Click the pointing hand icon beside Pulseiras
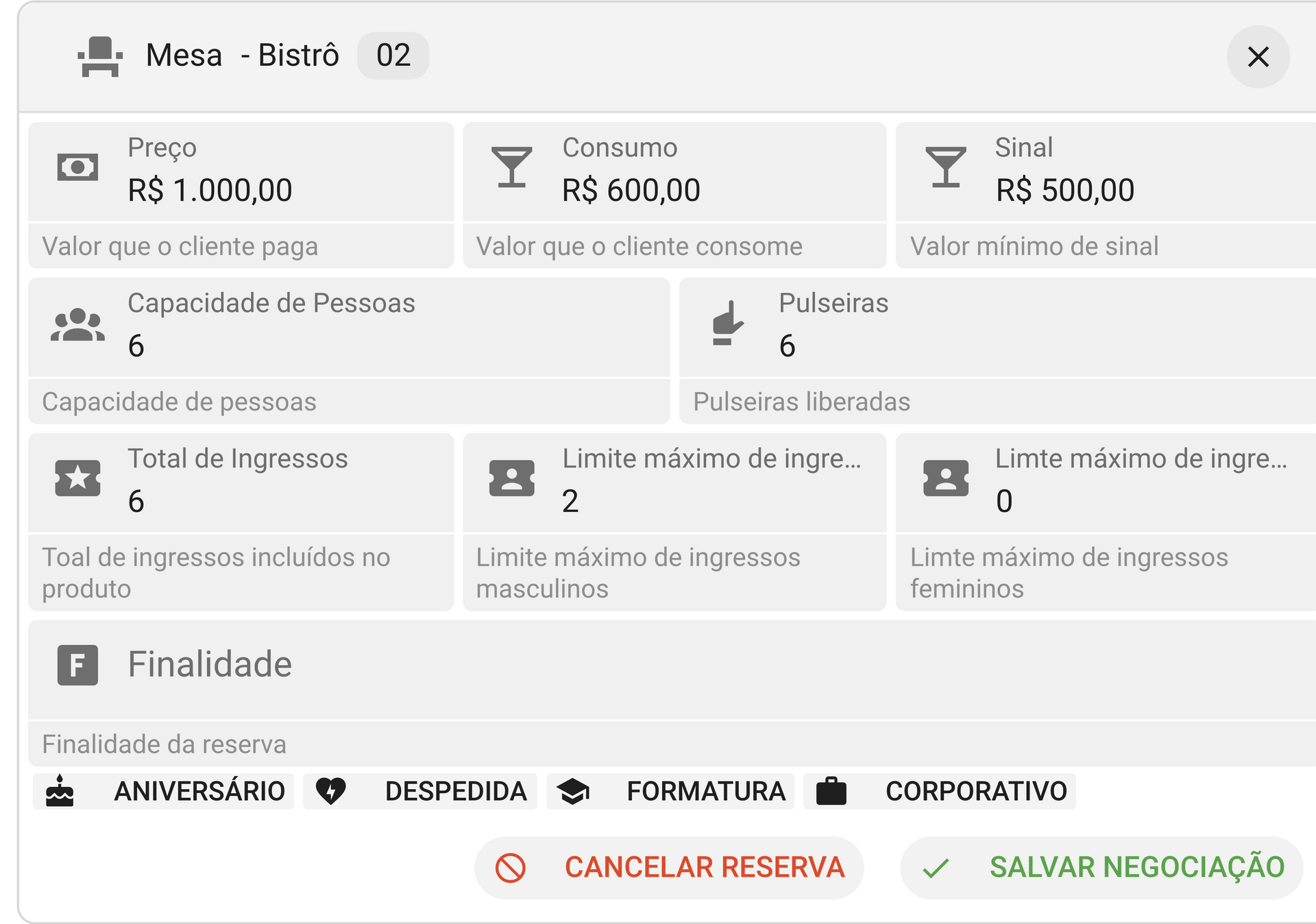 click(728, 323)
